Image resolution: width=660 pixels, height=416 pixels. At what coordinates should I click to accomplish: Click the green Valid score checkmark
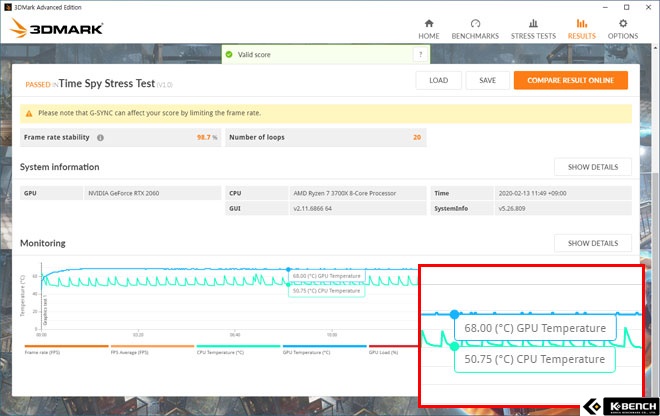coord(229,54)
